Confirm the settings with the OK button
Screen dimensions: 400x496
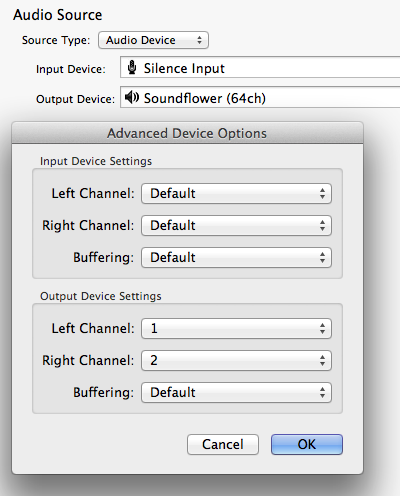pyautogui.click(x=307, y=444)
